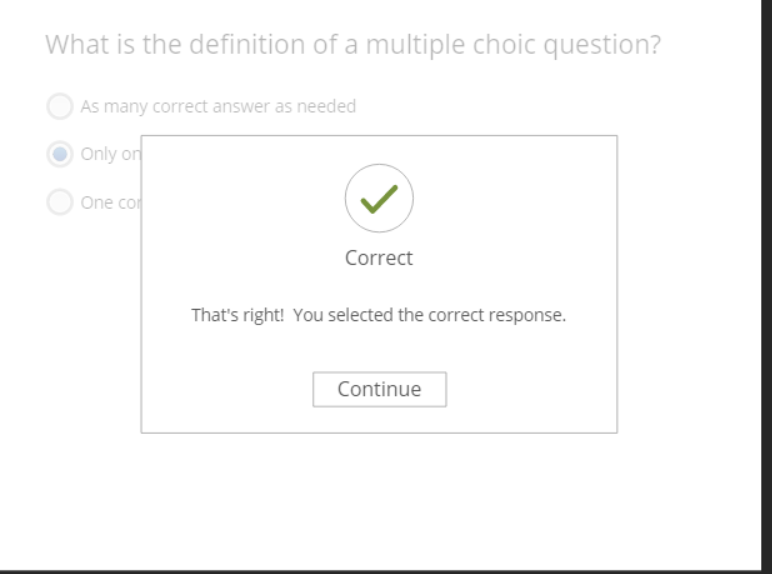
Task: Choose the "One co…" radio button
Action: pyautogui.click(x=60, y=202)
